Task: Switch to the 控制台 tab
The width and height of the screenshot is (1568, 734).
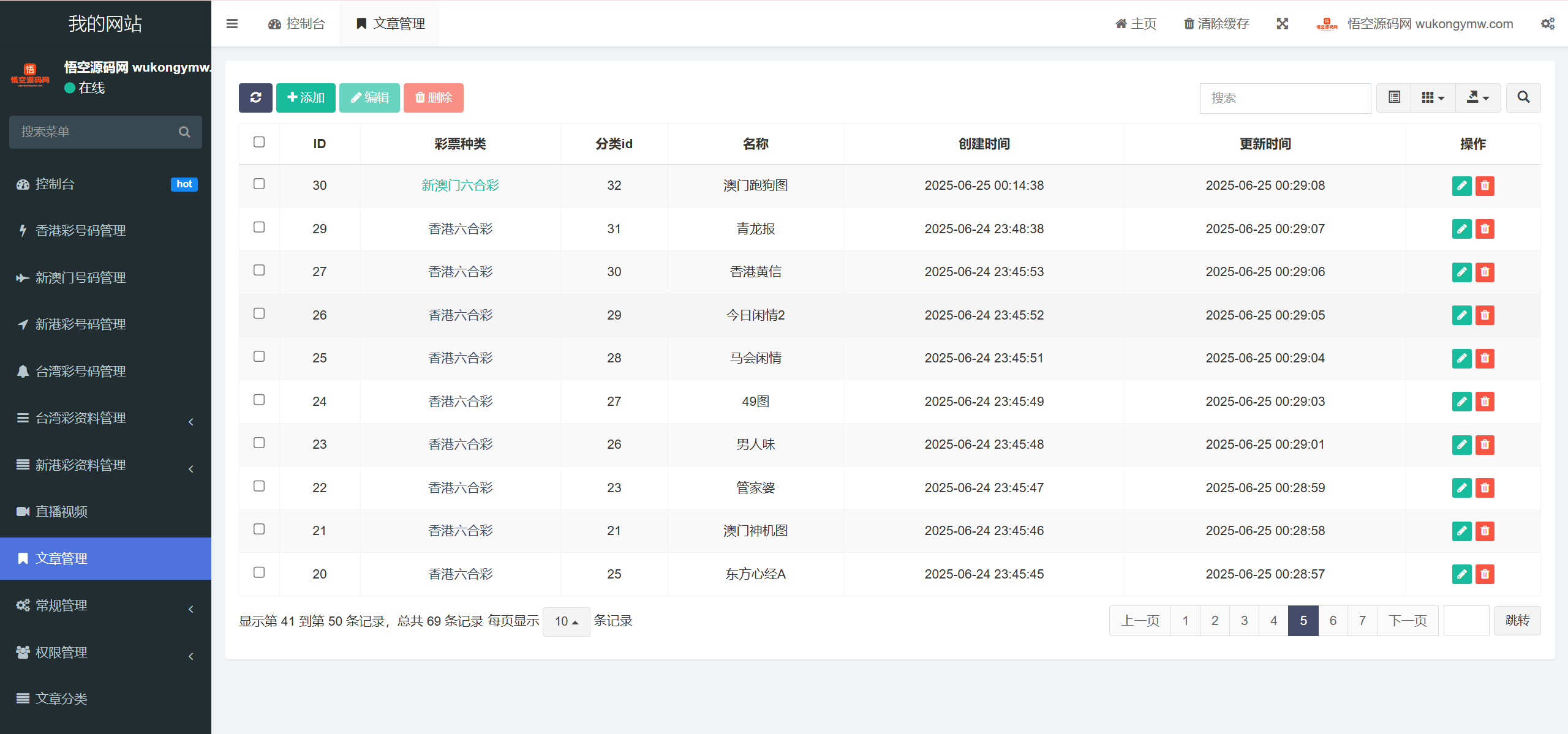Action: pos(296,24)
